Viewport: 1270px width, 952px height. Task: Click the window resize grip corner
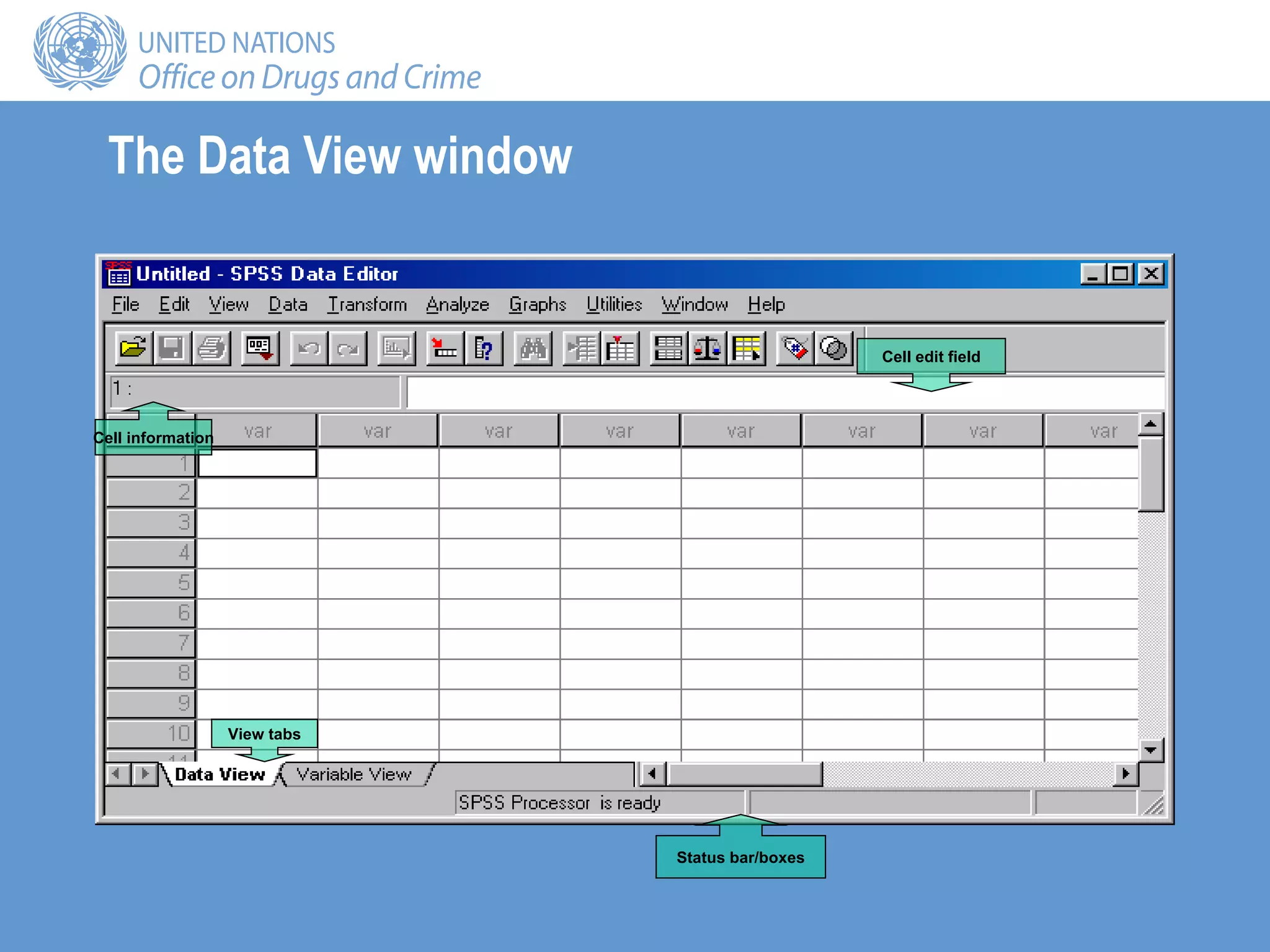1153,804
